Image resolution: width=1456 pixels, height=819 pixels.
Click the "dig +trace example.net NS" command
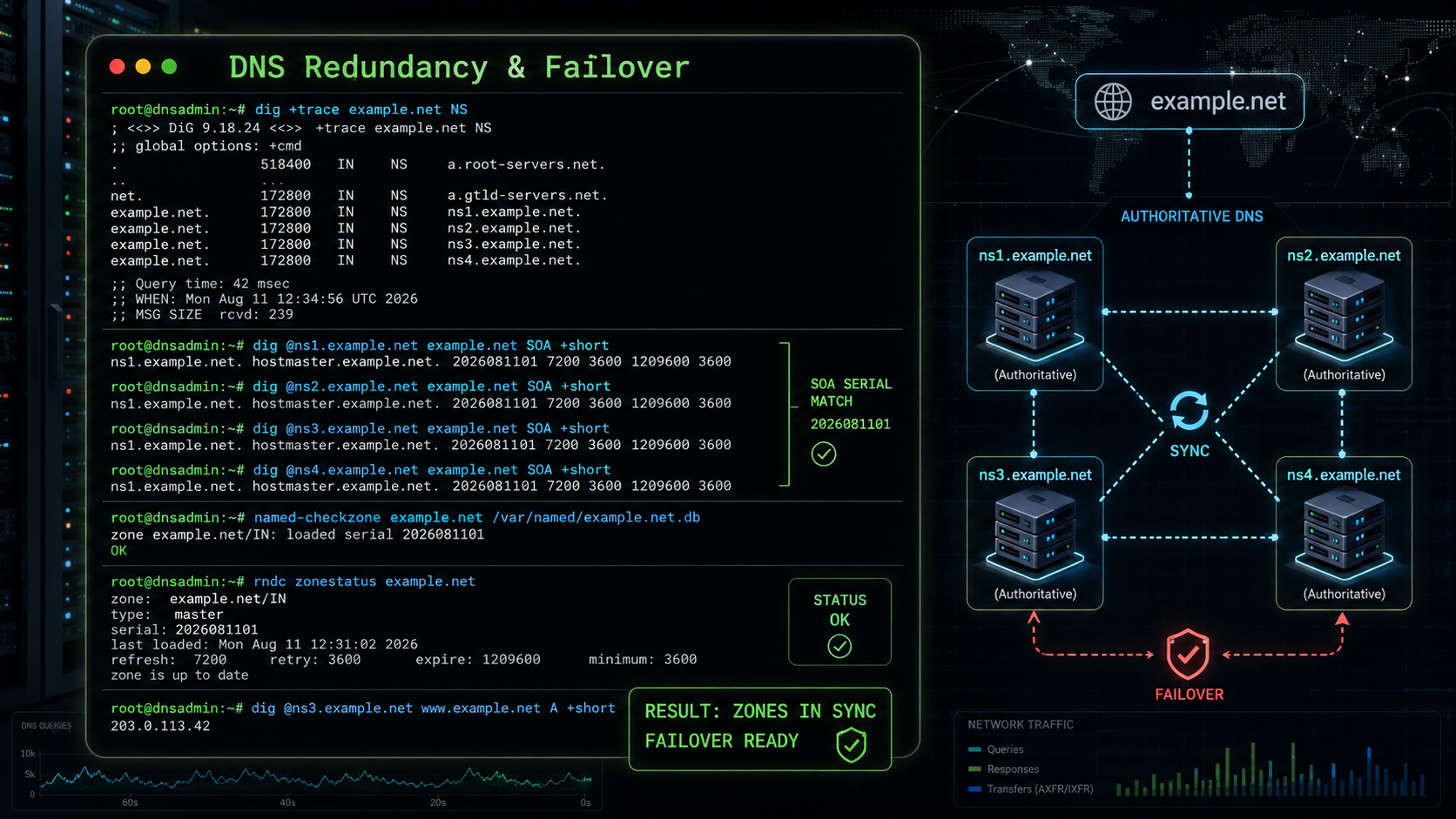pos(361,110)
